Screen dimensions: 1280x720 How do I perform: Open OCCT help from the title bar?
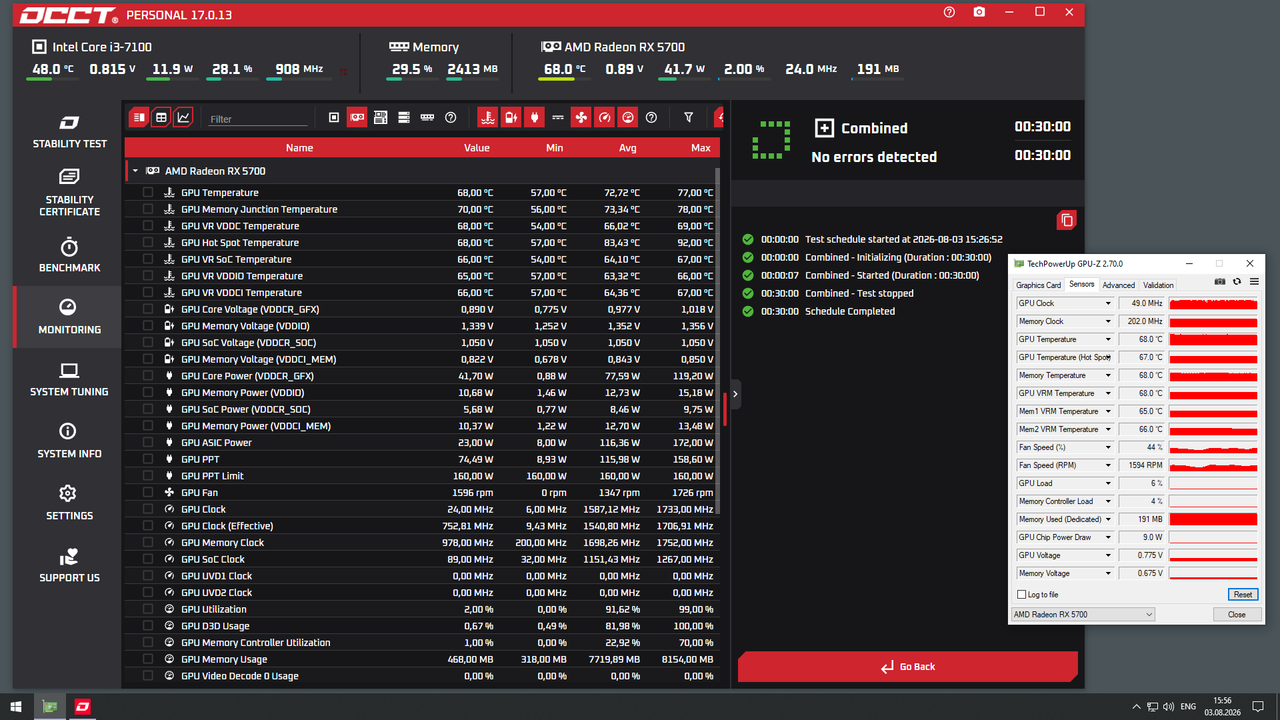(949, 12)
